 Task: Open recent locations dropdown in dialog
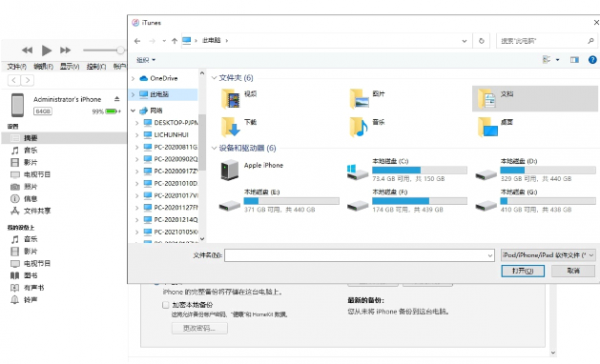point(164,41)
